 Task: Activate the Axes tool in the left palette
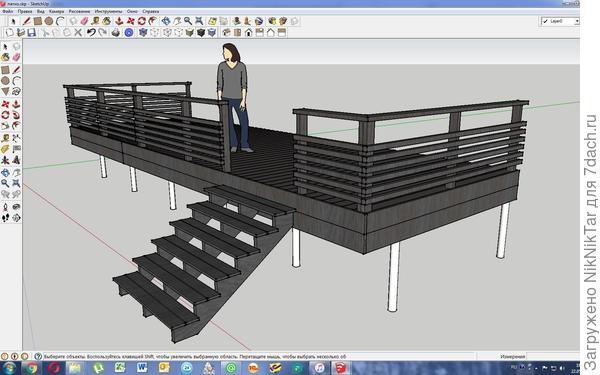(x=5, y=160)
